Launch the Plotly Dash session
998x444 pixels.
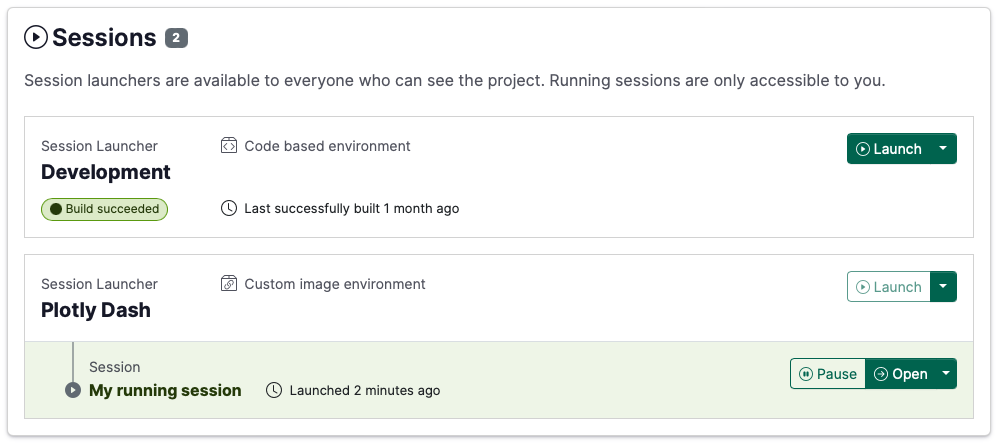(888, 287)
